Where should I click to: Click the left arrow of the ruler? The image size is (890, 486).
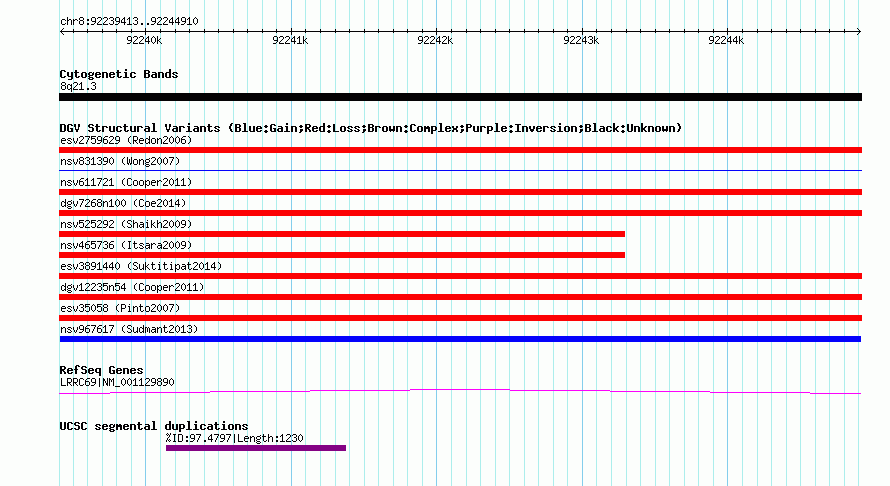(62, 32)
